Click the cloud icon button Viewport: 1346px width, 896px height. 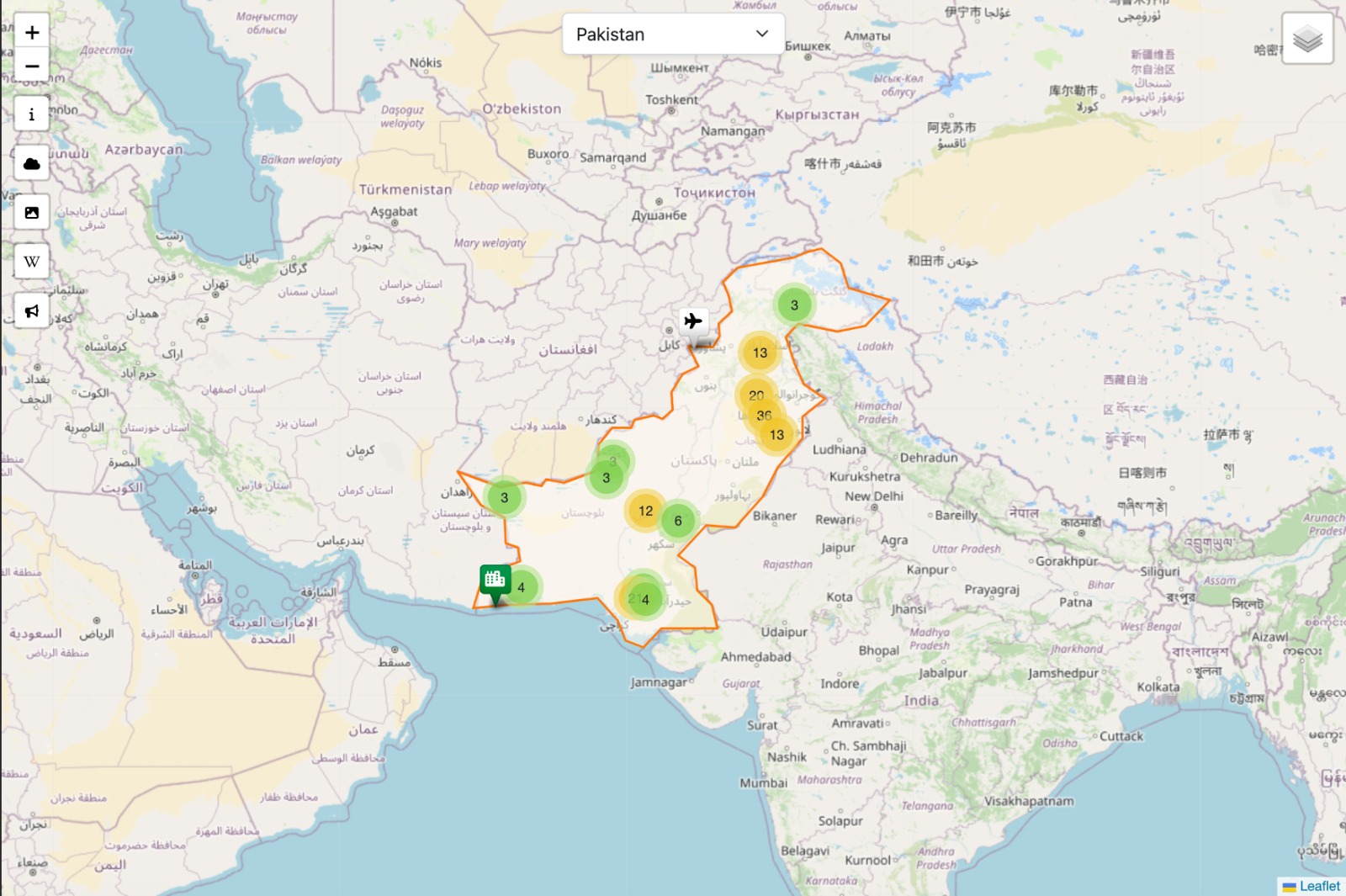click(32, 163)
